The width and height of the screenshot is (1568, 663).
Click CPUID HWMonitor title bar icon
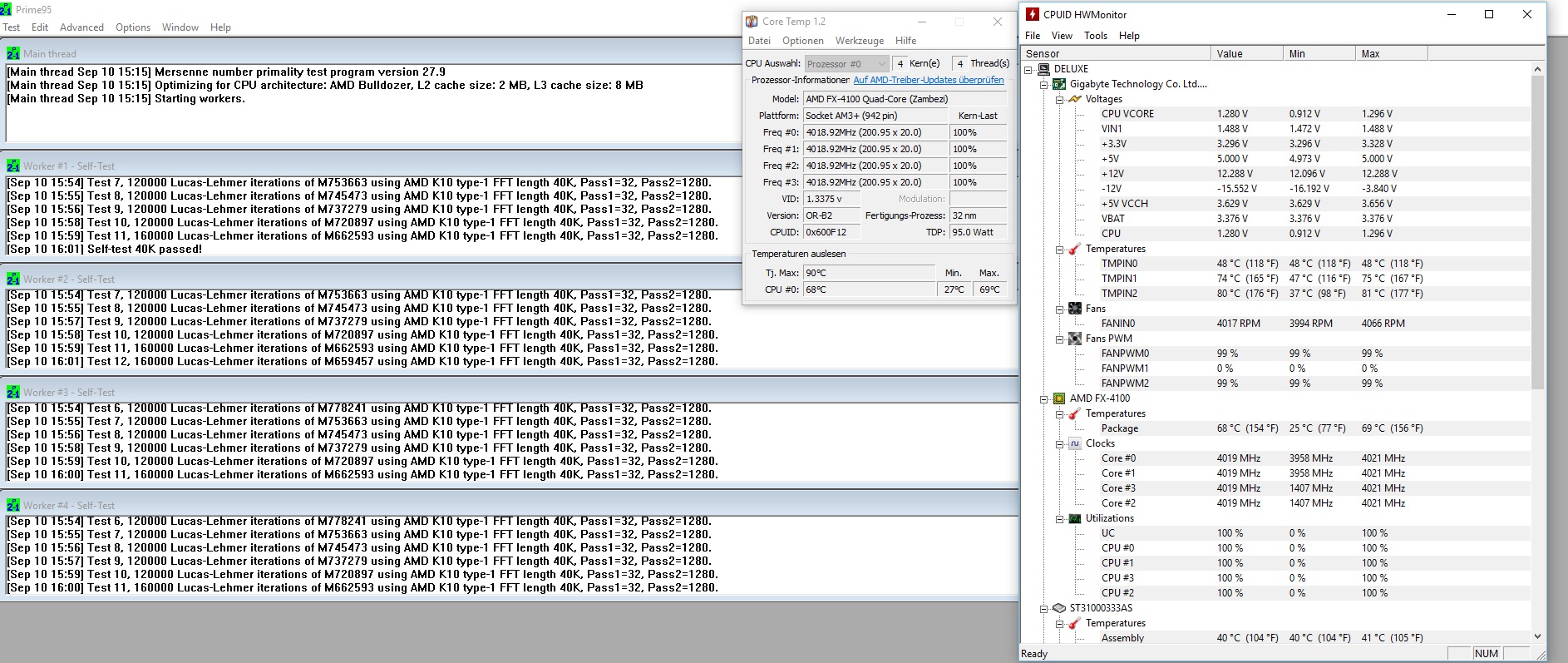[1033, 14]
